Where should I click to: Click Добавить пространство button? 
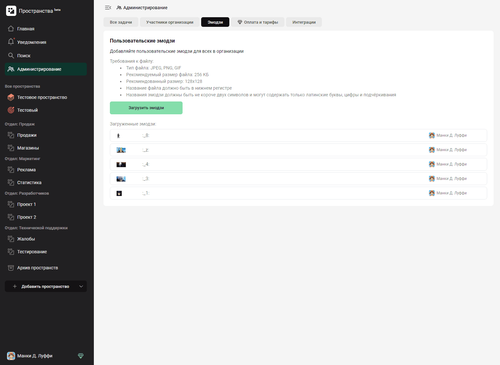(46, 286)
